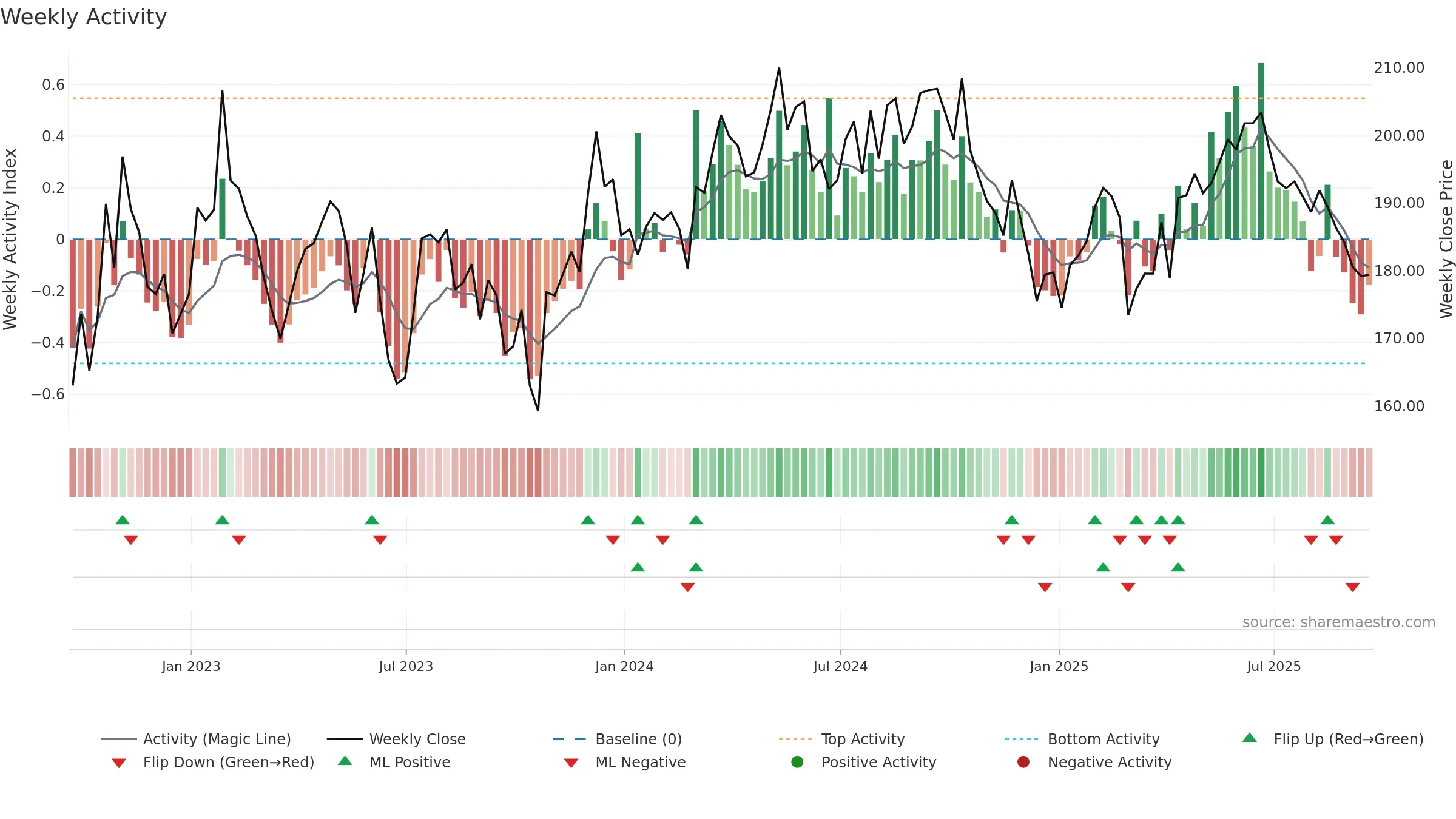Toggle ML Positive legend entry

click(x=394, y=762)
